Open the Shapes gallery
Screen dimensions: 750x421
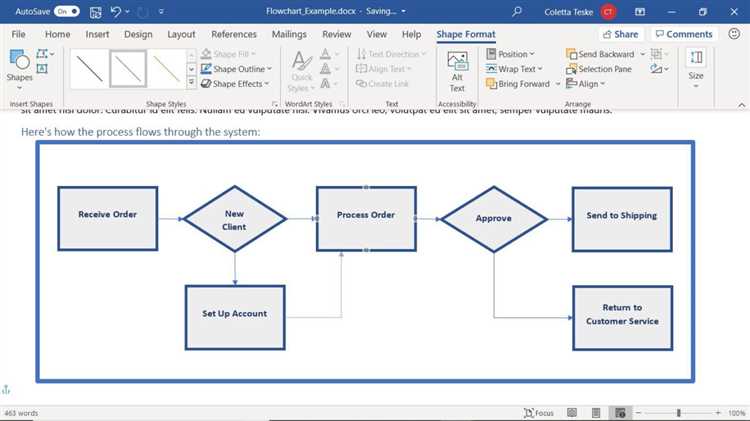click(20, 69)
